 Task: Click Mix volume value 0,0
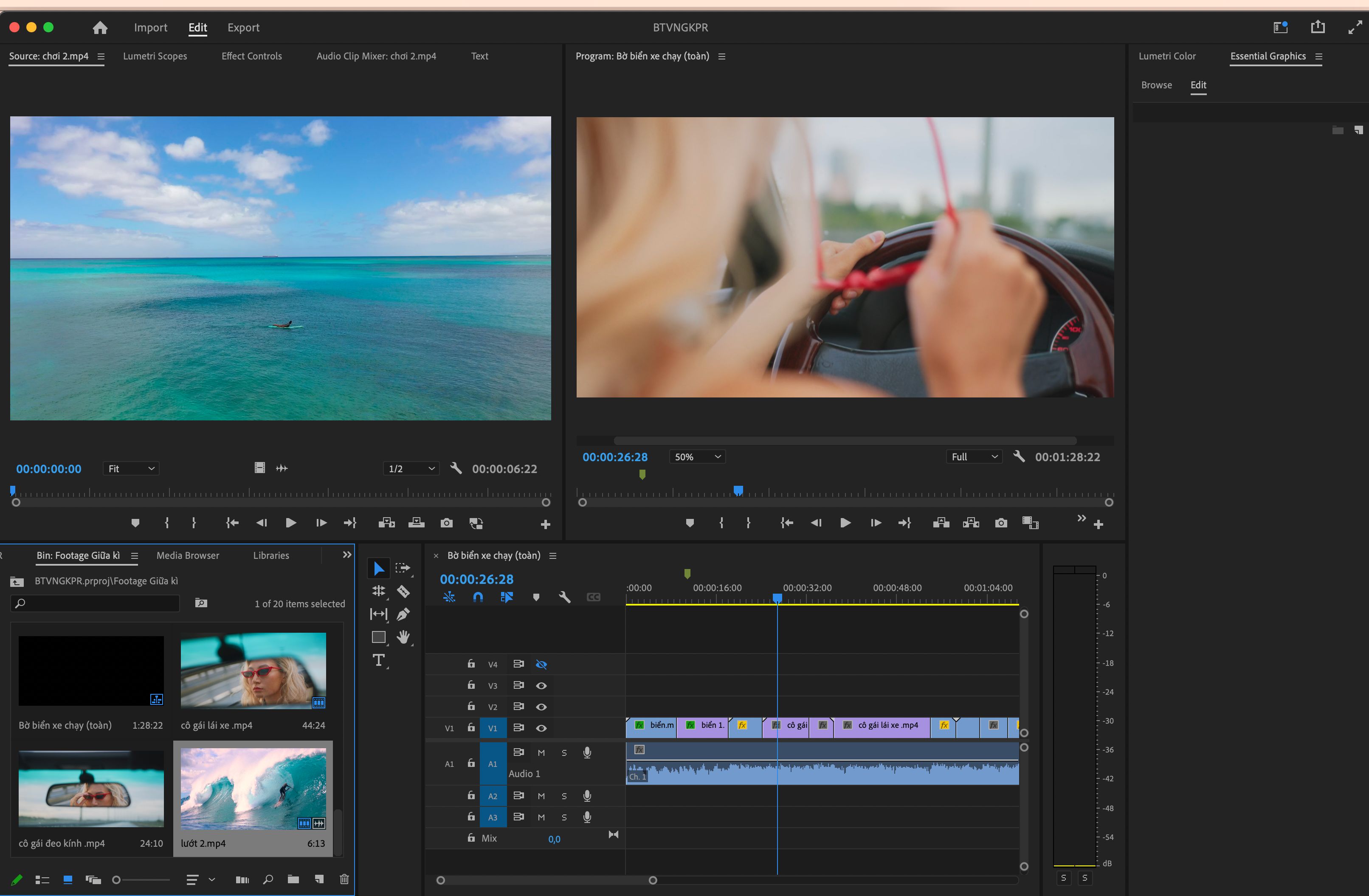pyautogui.click(x=554, y=839)
